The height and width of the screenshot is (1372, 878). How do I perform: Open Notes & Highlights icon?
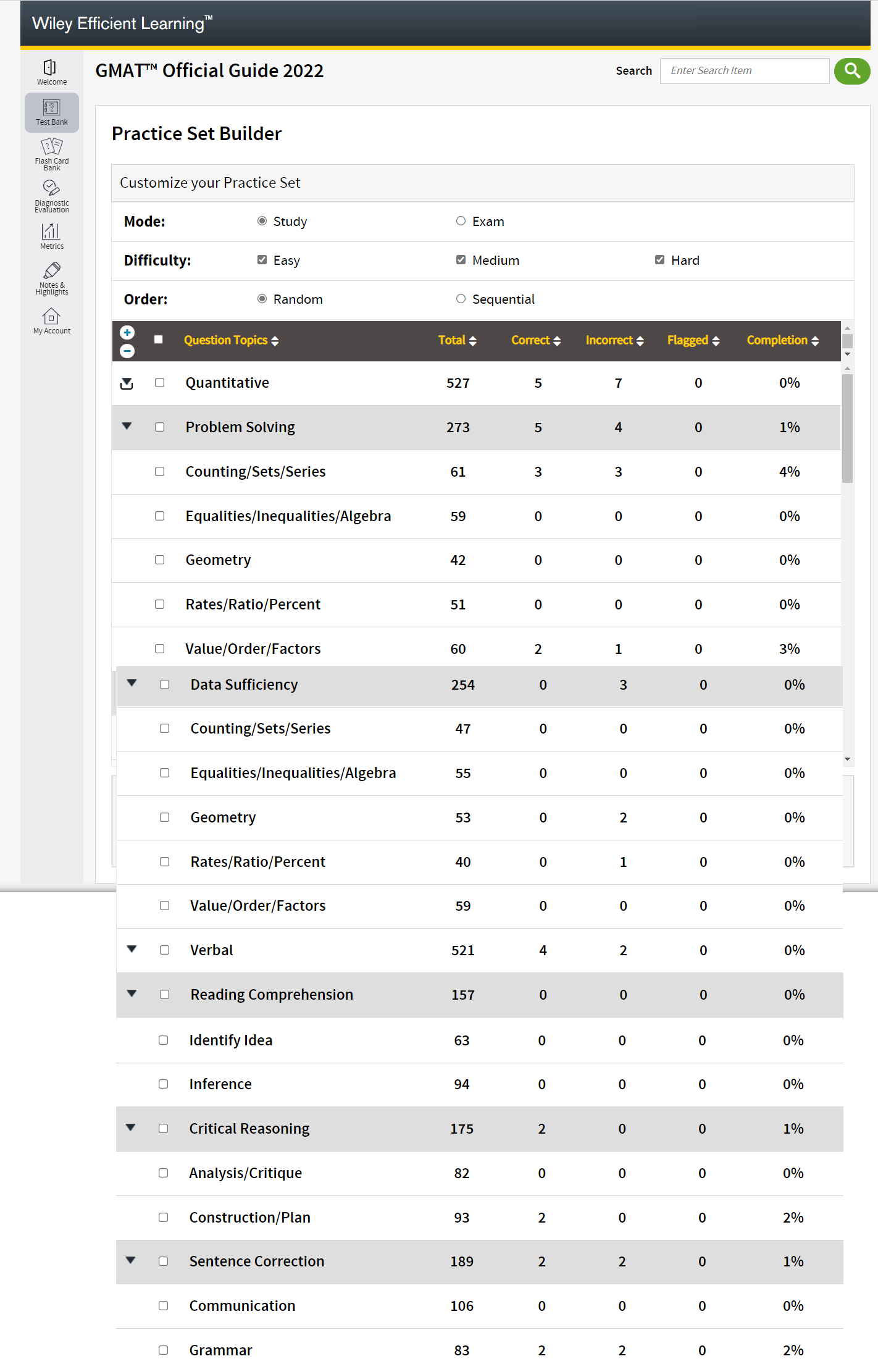[x=51, y=270]
